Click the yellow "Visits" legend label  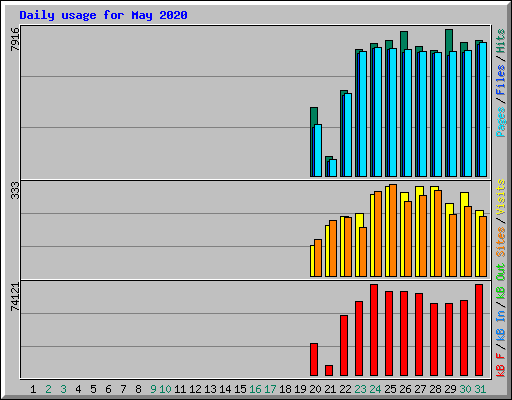coord(501,197)
